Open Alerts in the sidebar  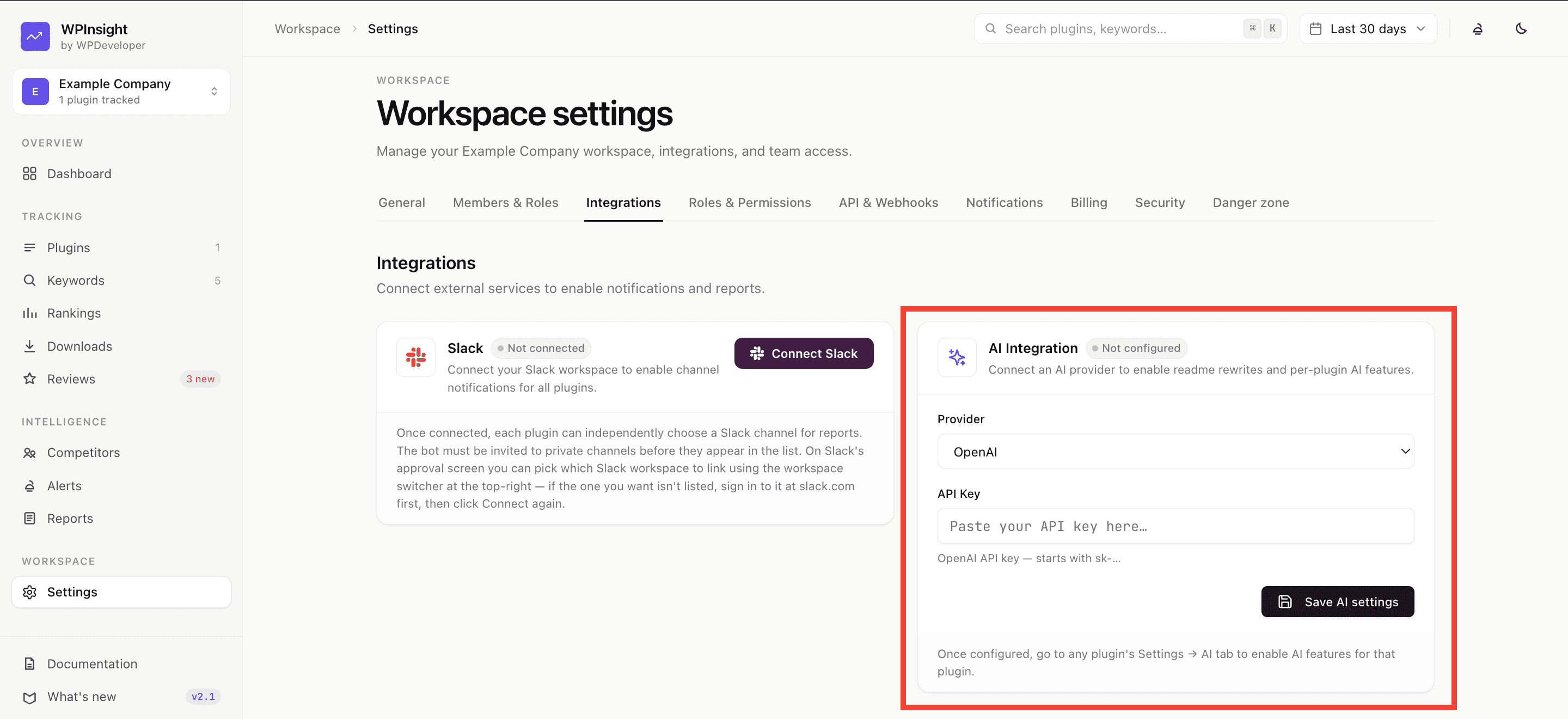[121, 485]
